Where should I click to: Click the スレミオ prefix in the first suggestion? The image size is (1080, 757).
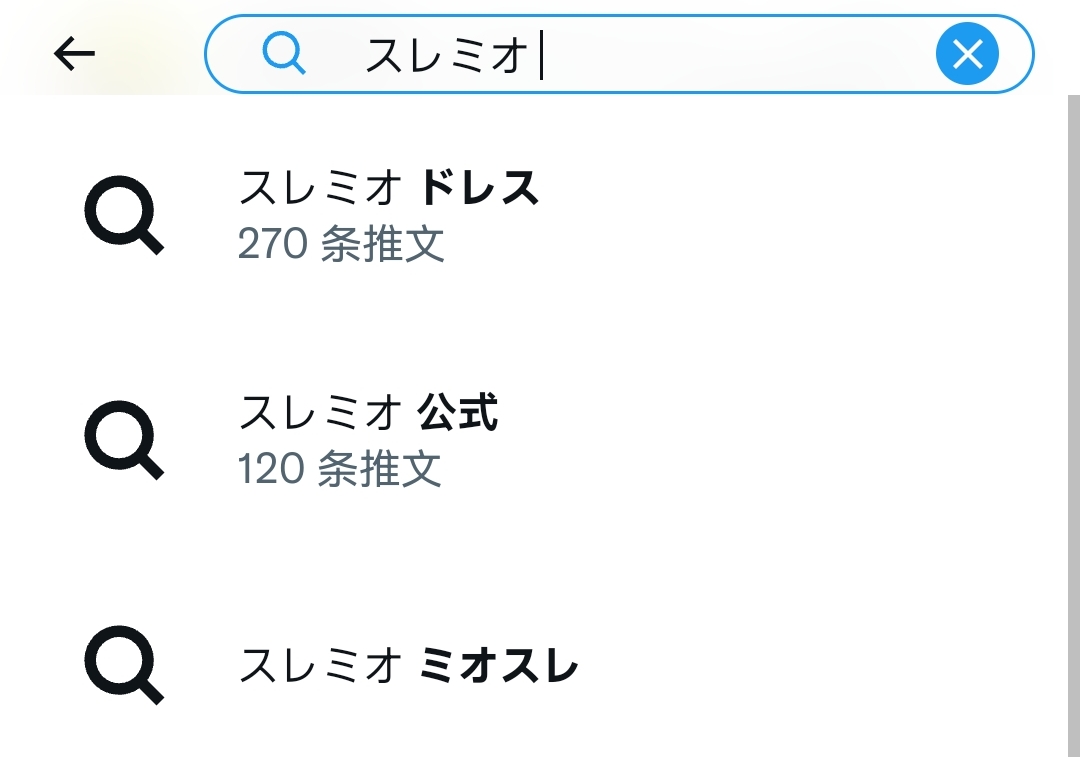tap(321, 187)
